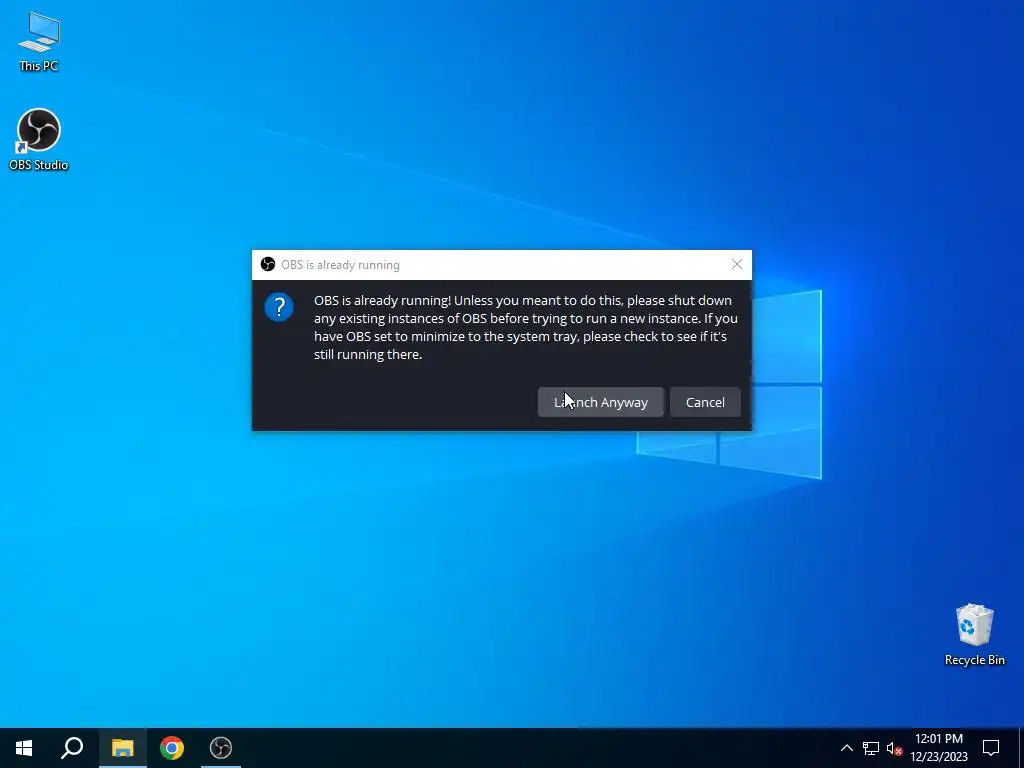Close the OBS is already running dialog
The image size is (1024, 768).
(737, 264)
